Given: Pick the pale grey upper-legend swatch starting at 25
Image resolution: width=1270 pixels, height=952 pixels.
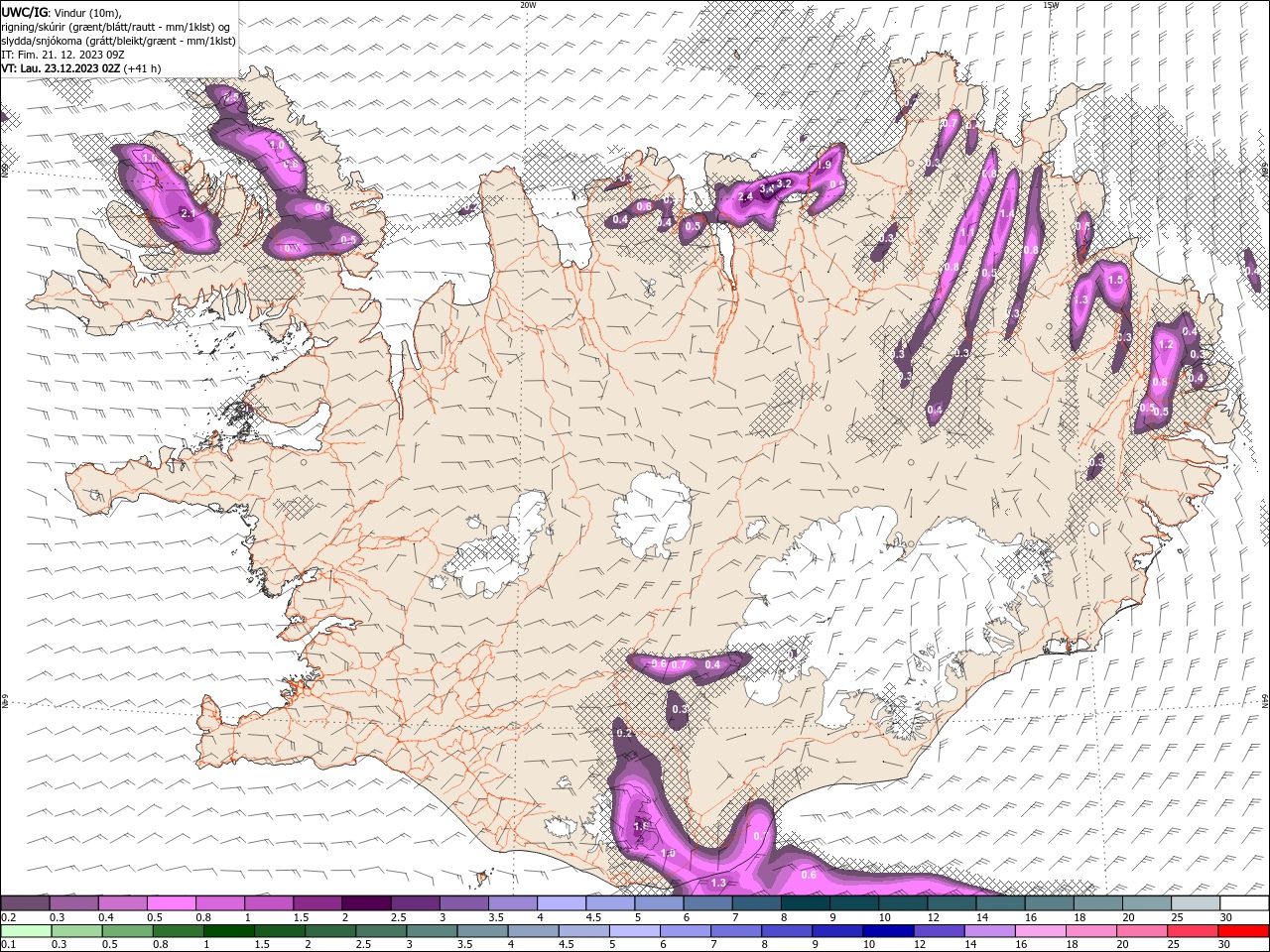Looking at the screenshot, I should click(1195, 903).
